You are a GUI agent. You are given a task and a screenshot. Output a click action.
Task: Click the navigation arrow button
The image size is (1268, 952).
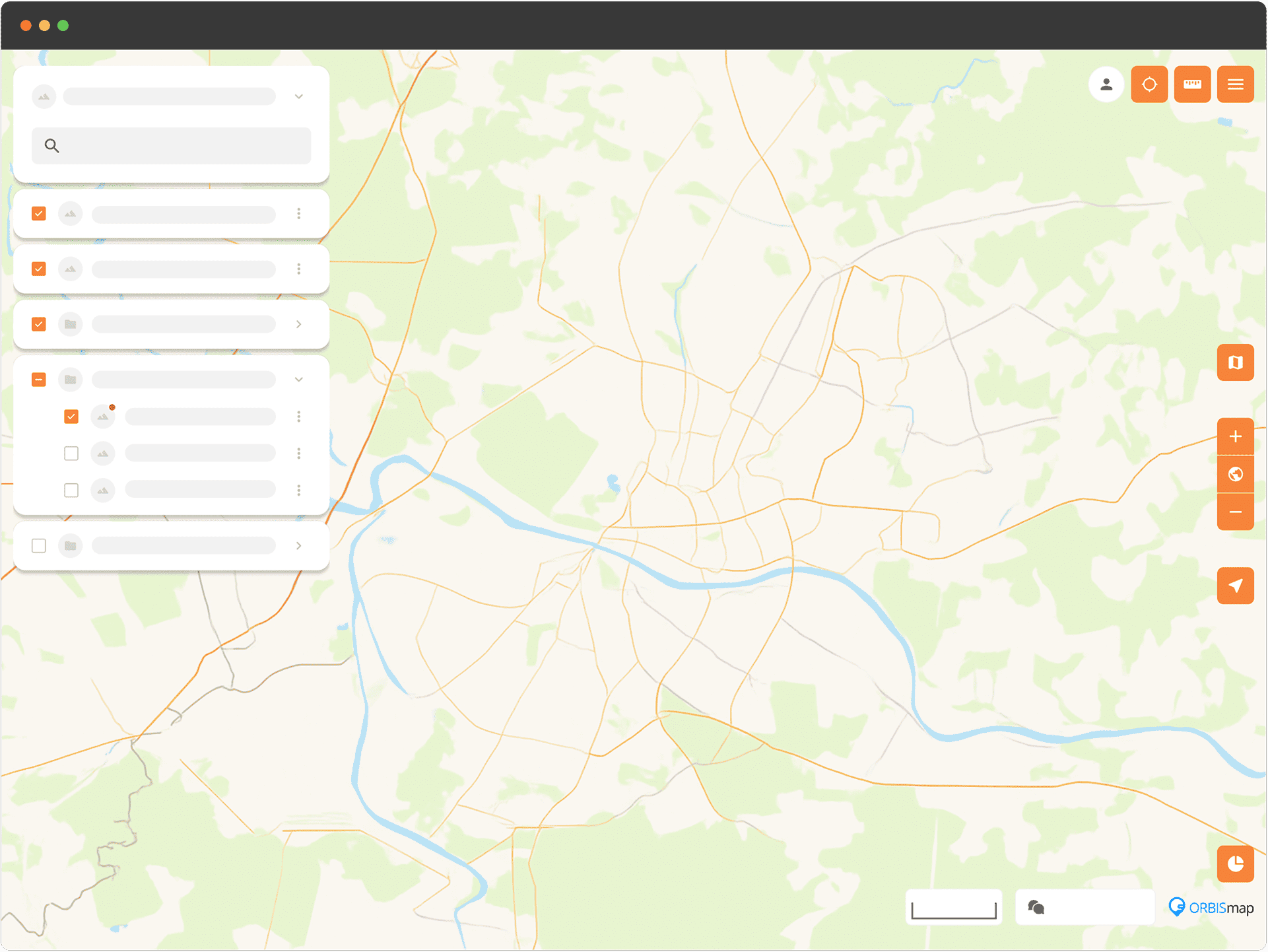click(x=1235, y=586)
